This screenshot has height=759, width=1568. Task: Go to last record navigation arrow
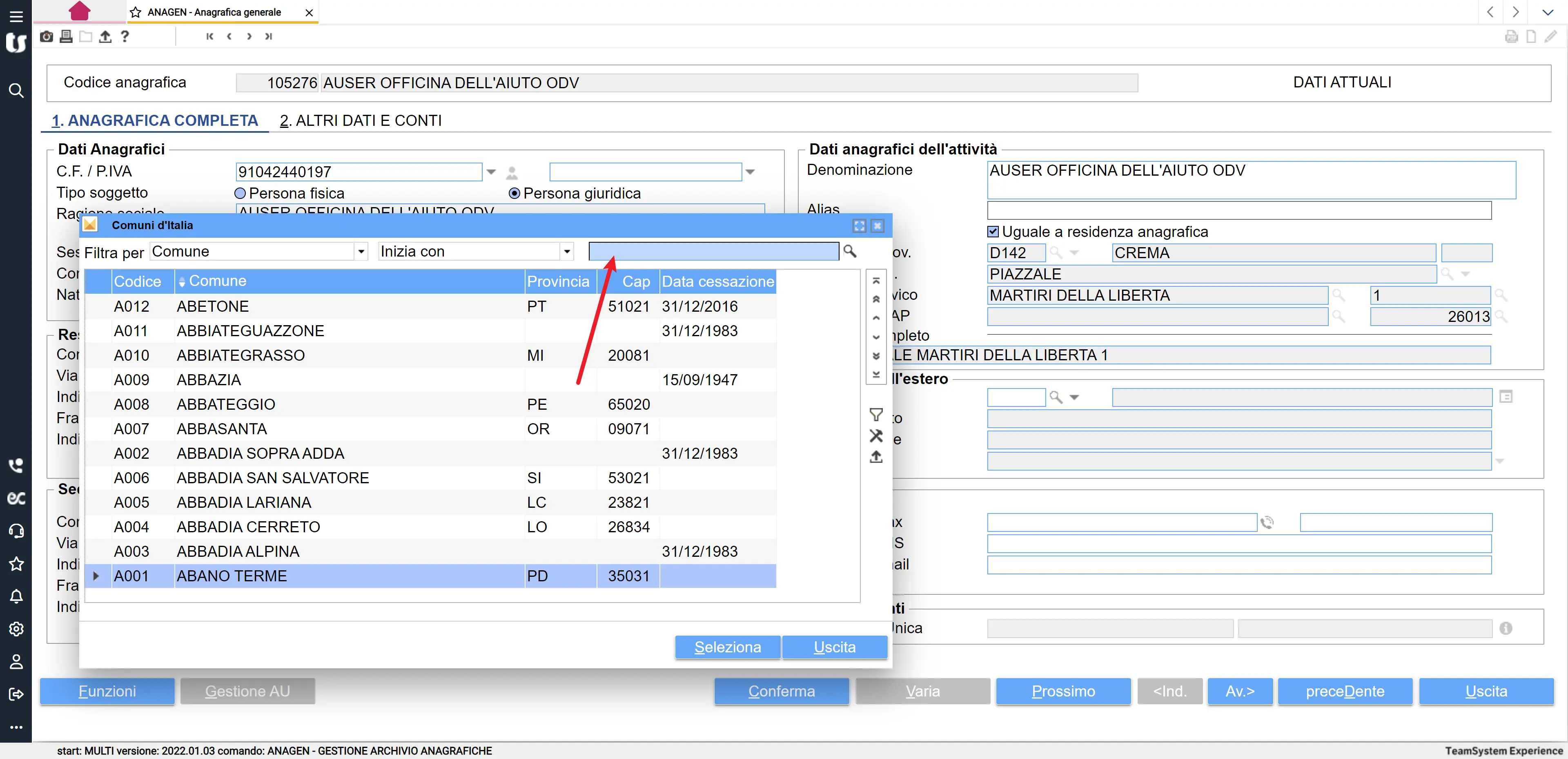(268, 36)
